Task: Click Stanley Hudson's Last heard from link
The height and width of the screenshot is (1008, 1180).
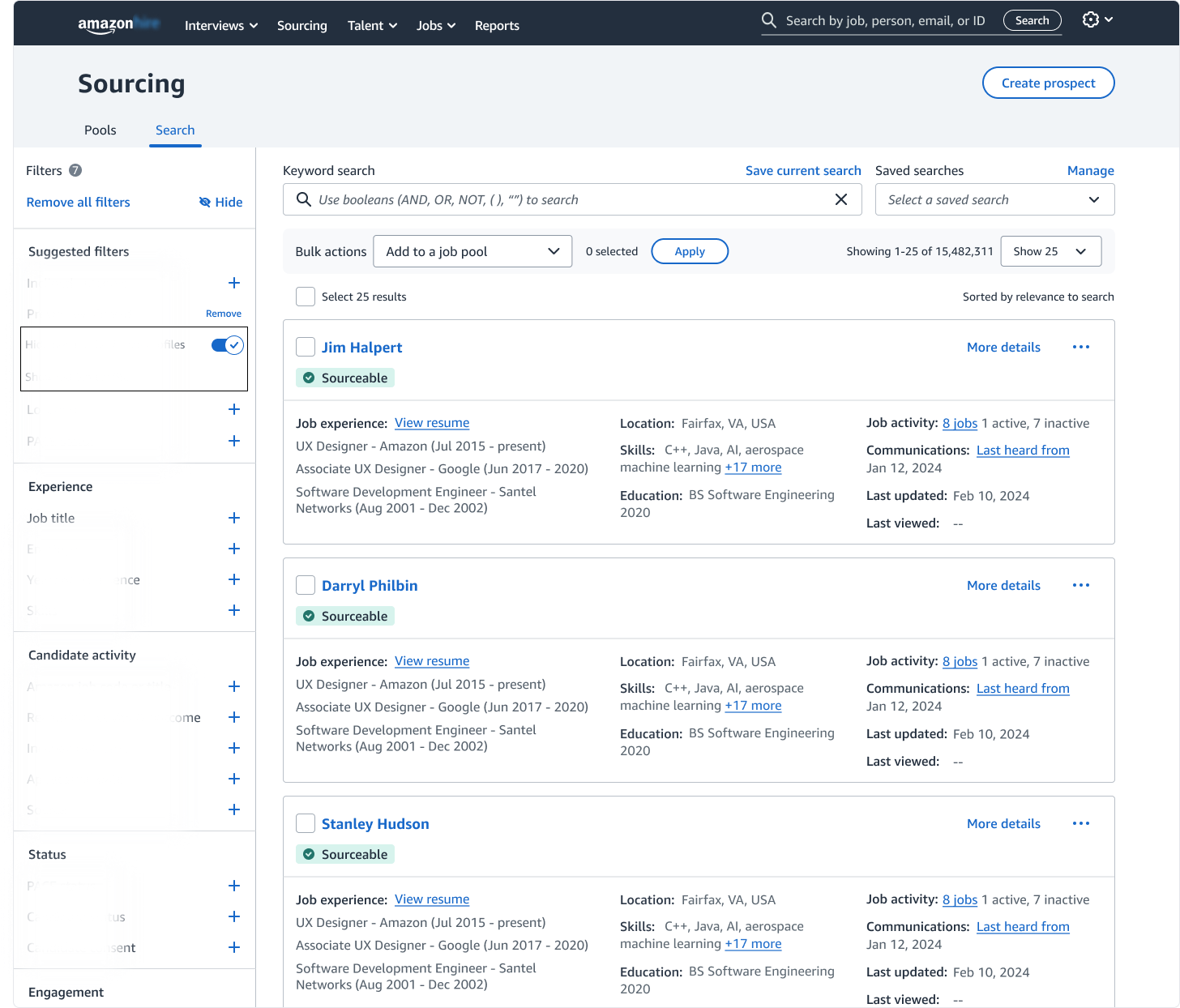Action: 1023,926
